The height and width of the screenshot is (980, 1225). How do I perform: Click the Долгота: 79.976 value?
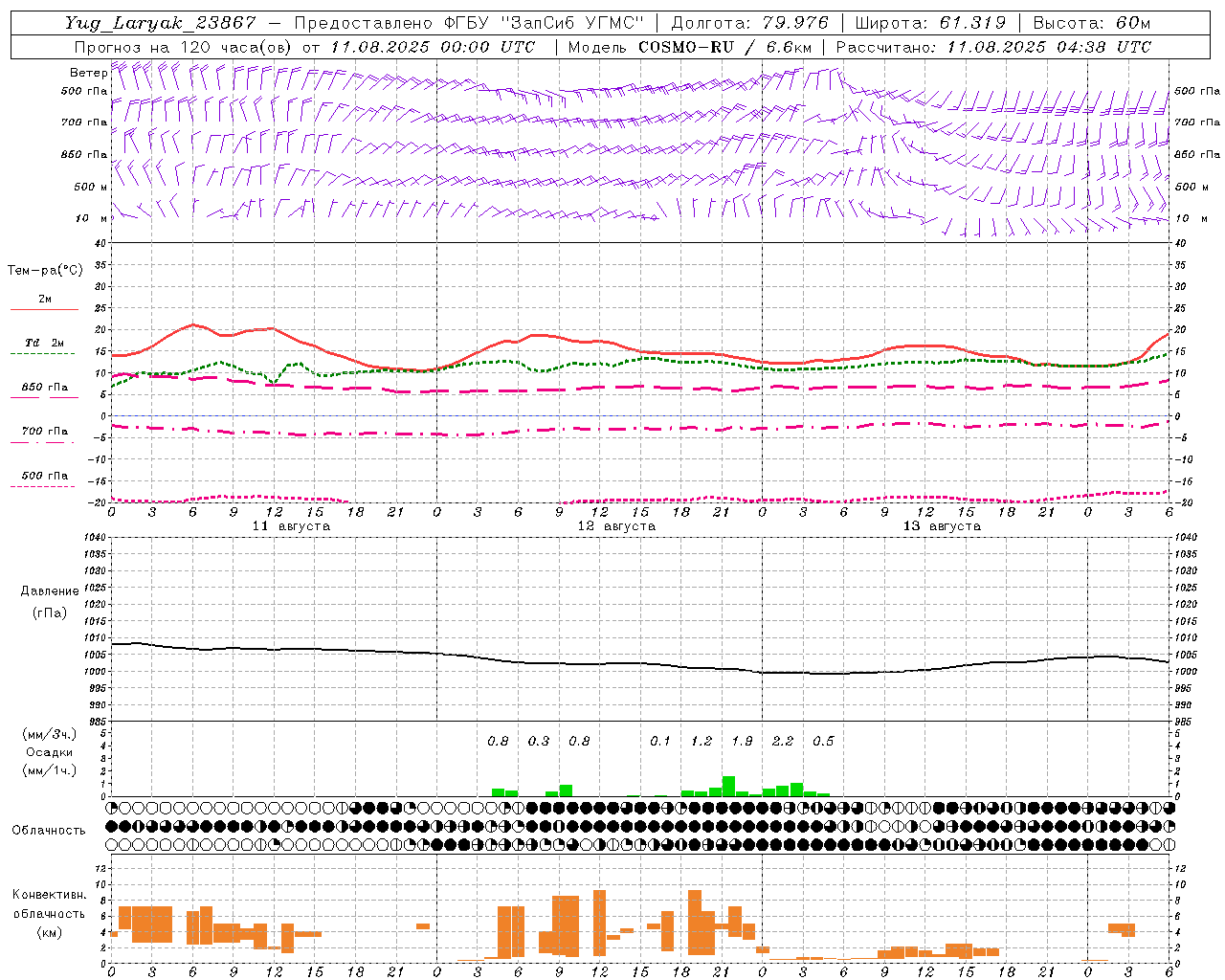749,23
